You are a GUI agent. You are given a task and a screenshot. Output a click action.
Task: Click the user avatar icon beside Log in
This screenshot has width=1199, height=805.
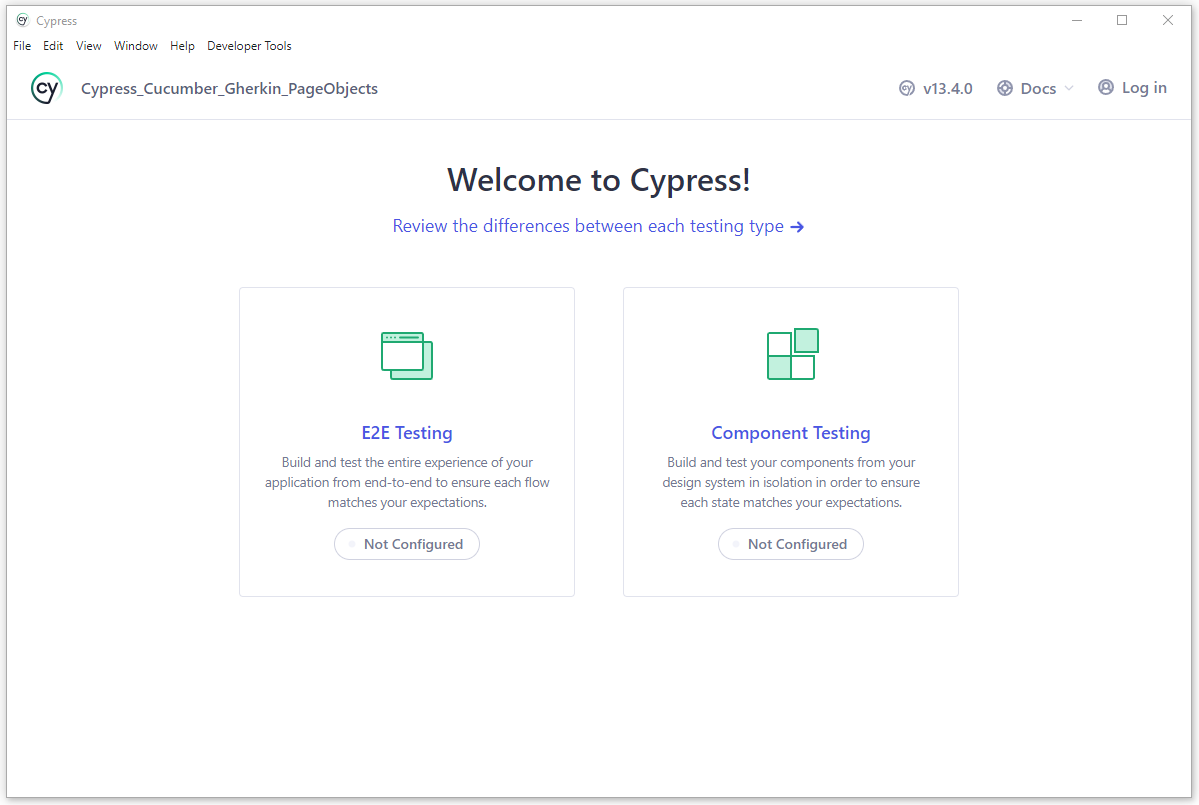[1106, 87]
